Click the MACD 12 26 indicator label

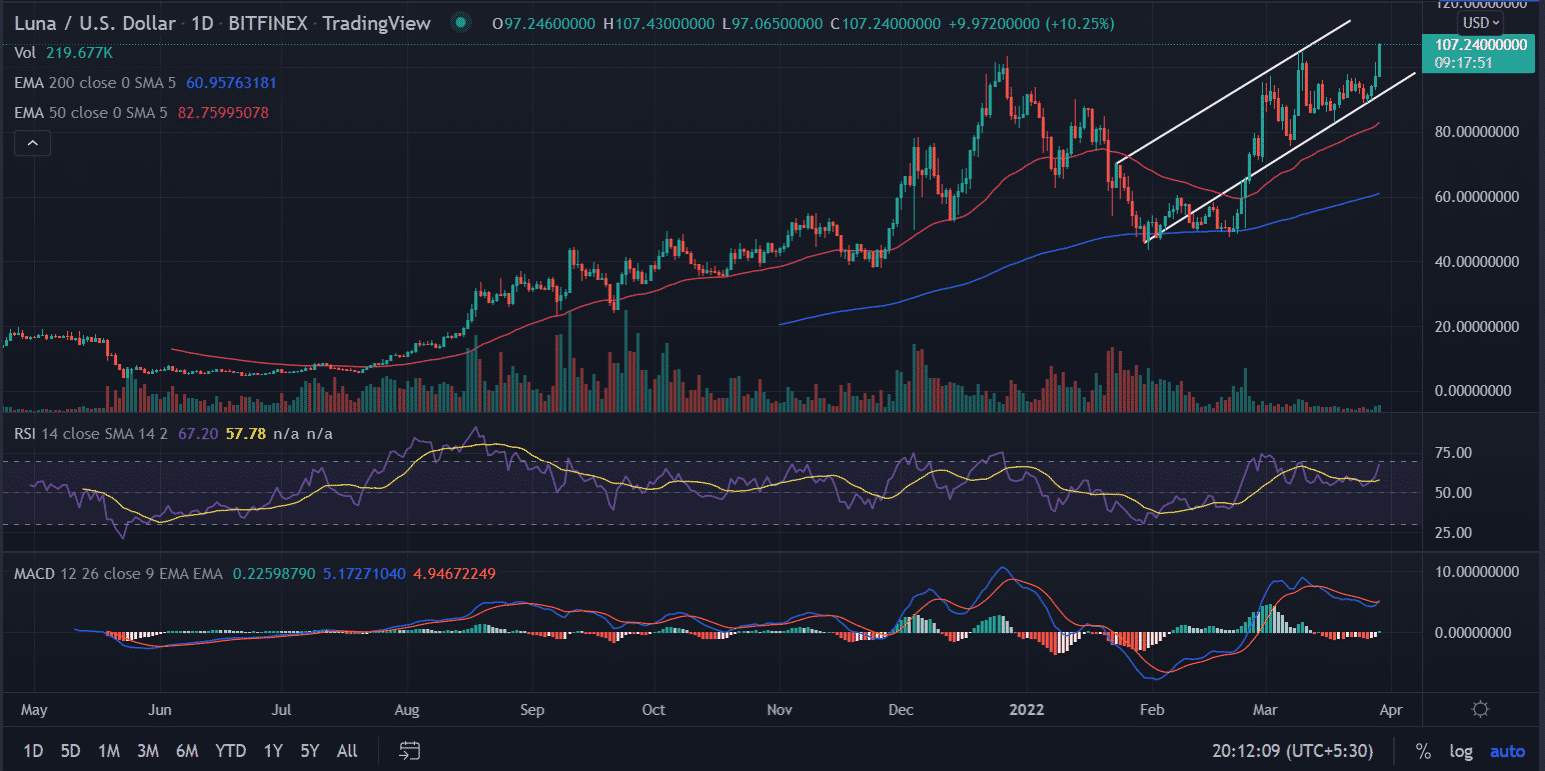[x=68, y=574]
